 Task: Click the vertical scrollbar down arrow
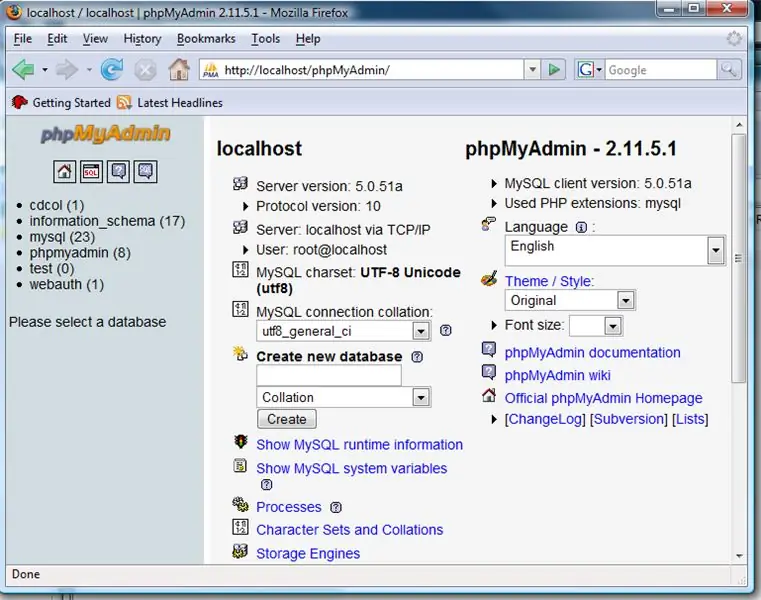739,556
